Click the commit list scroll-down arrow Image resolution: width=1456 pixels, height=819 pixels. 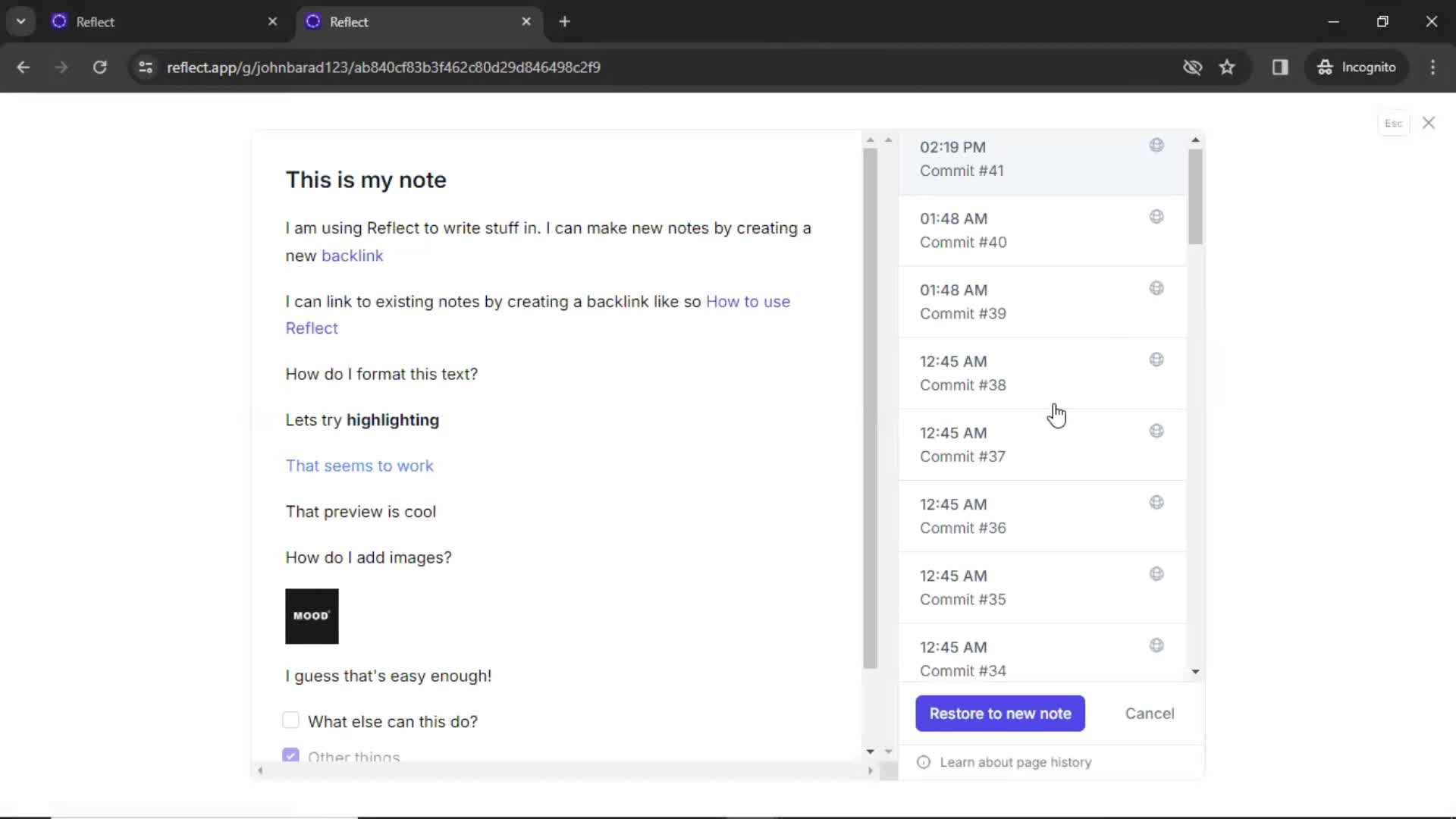pyautogui.click(x=1196, y=672)
